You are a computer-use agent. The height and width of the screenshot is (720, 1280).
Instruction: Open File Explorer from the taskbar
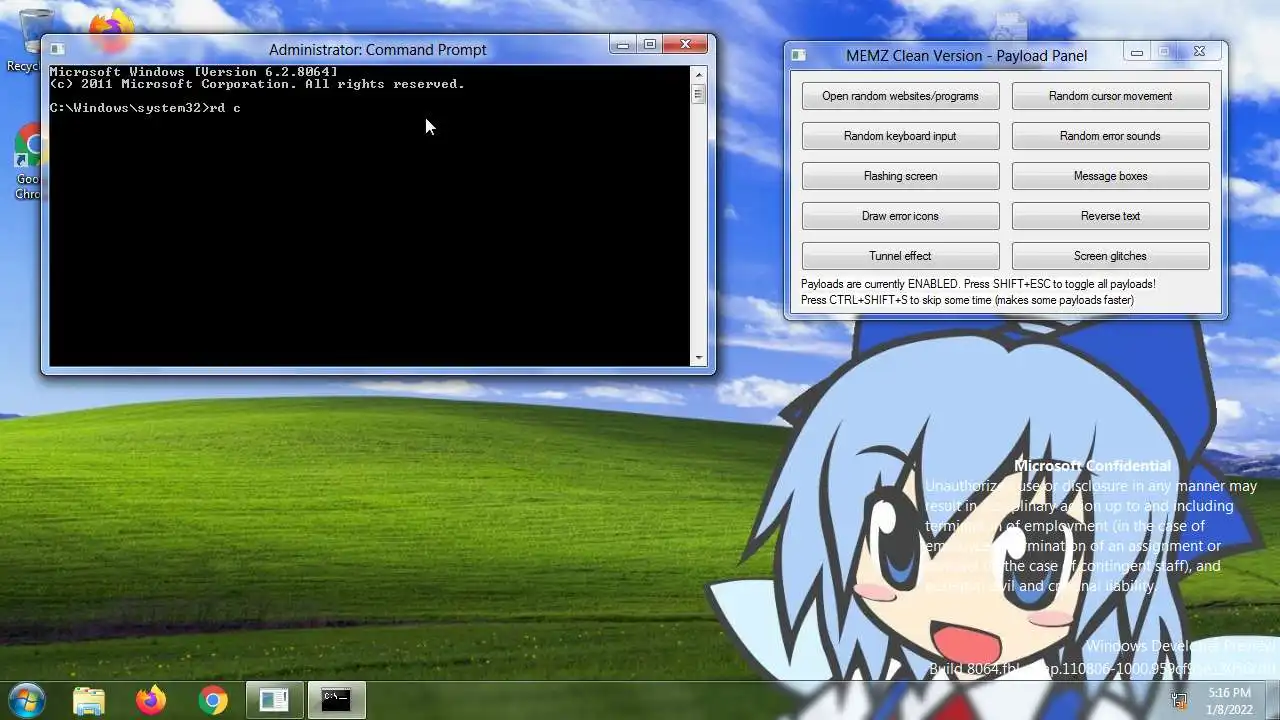89,700
